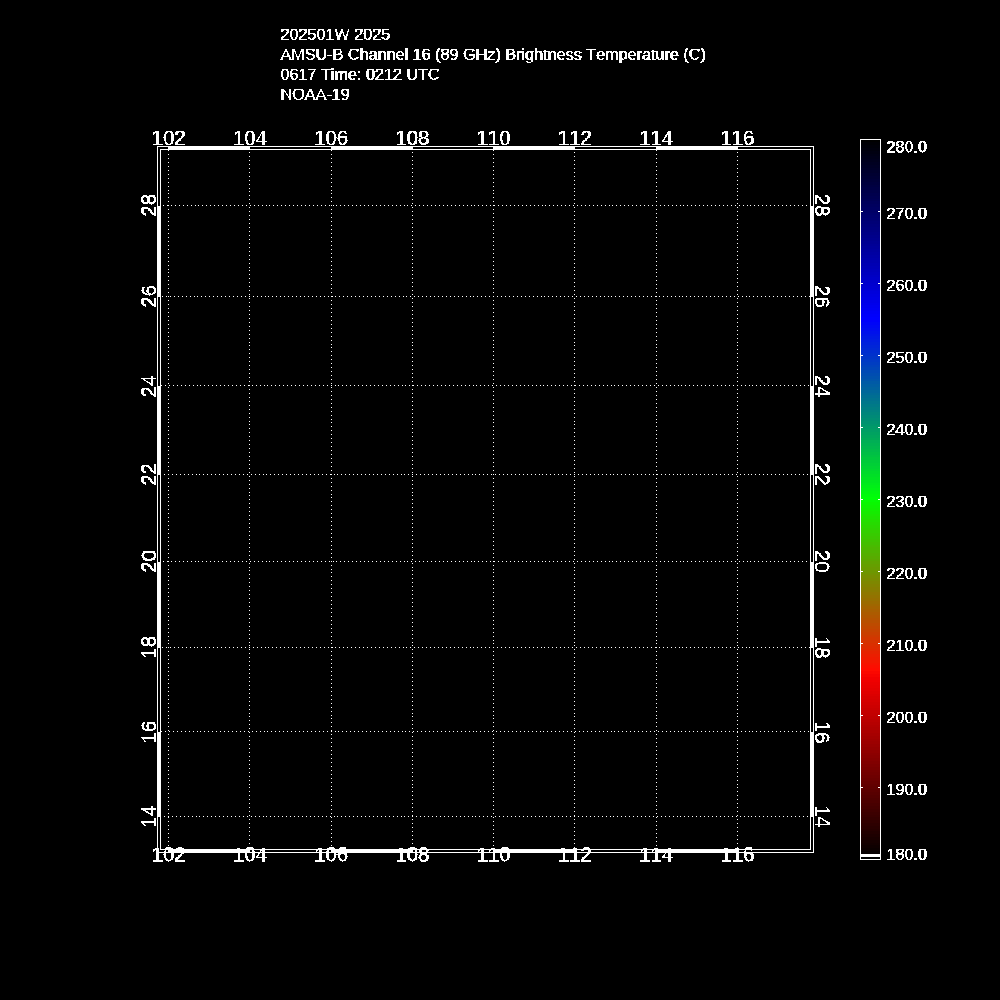Screen dimensions: 1000x1000
Task: Click the 110 longitude label on top axis
Action: 493,138
